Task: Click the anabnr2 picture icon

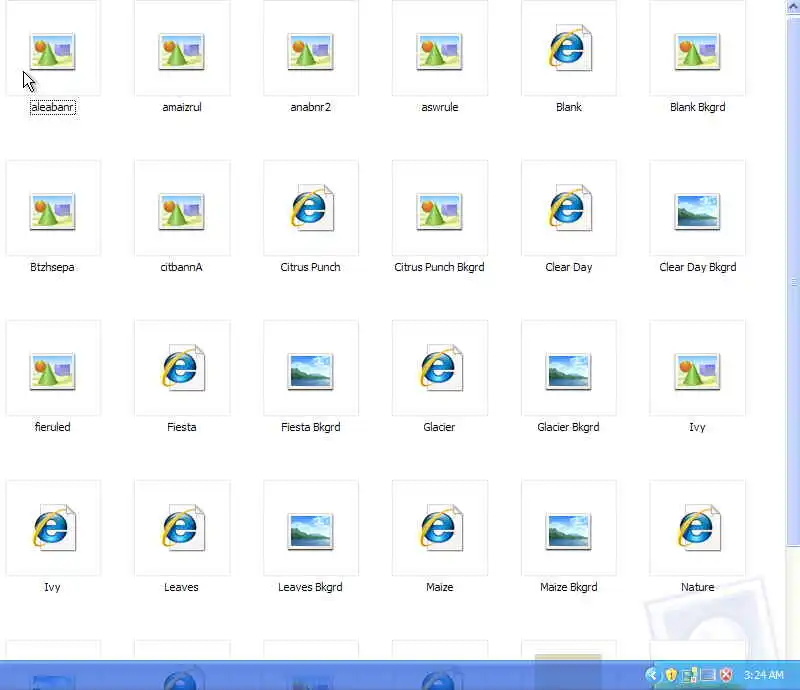Action: 310,51
